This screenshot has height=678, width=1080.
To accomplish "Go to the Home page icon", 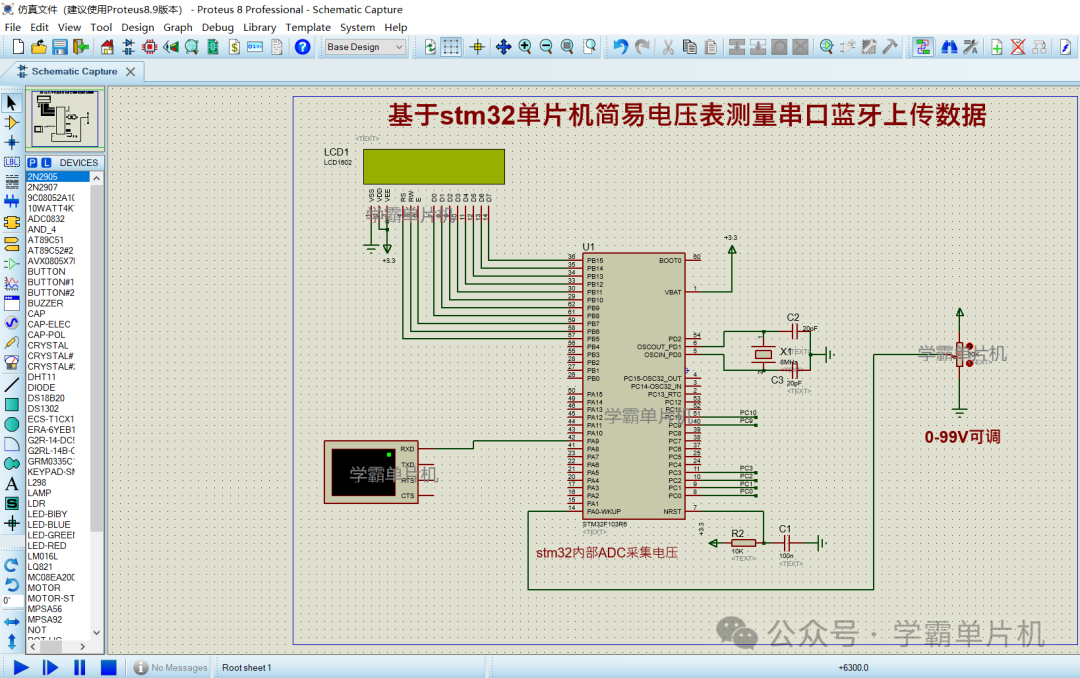I will click(x=107, y=47).
